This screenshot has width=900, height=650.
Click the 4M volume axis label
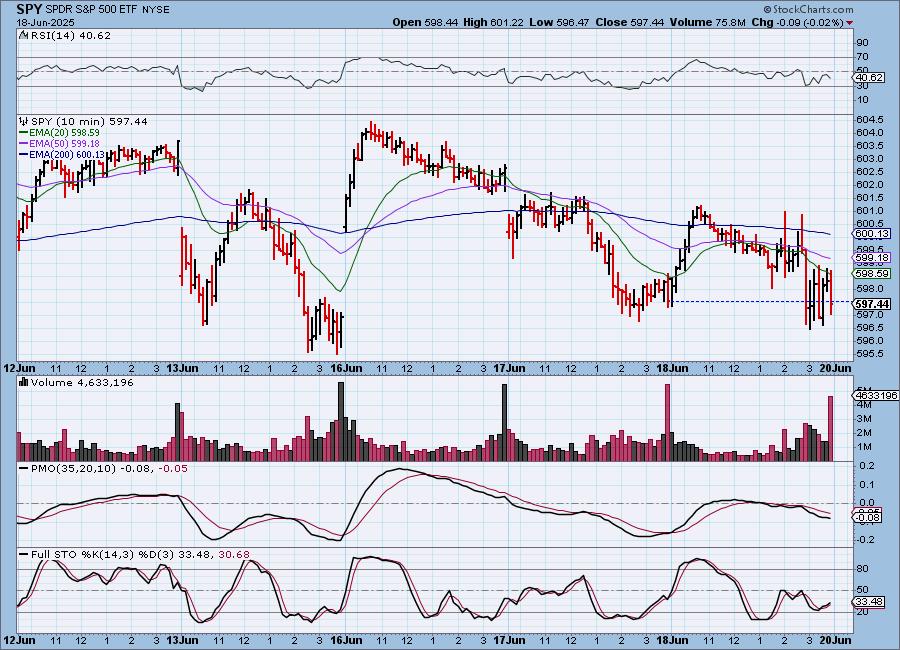point(864,405)
